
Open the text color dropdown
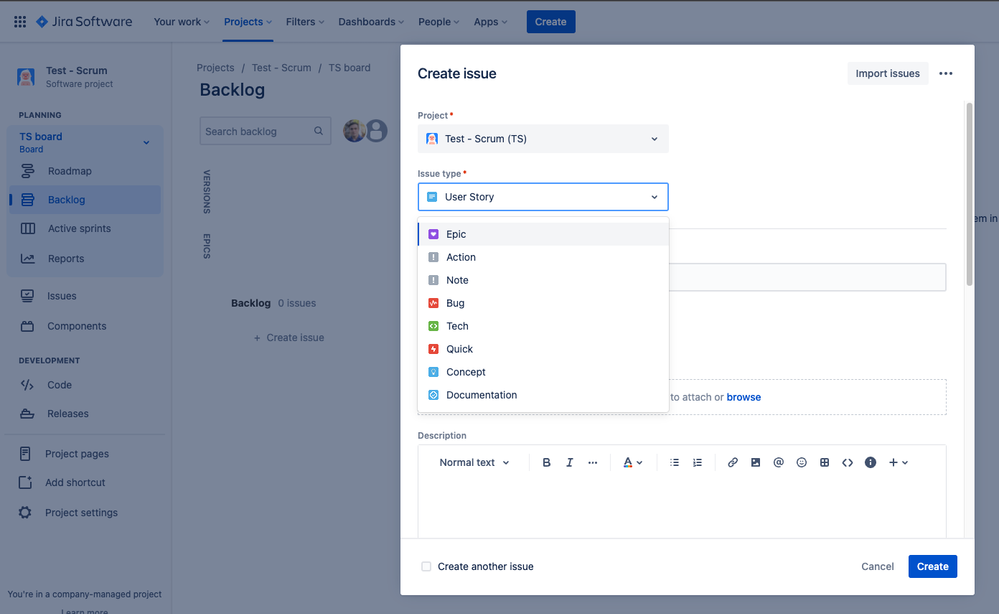pyautogui.click(x=632, y=462)
